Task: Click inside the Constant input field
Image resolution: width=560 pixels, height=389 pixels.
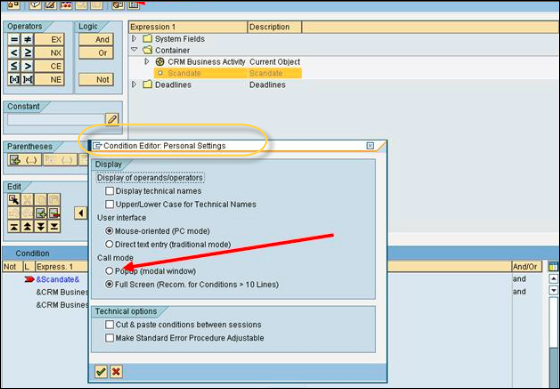Action: coord(56,120)
